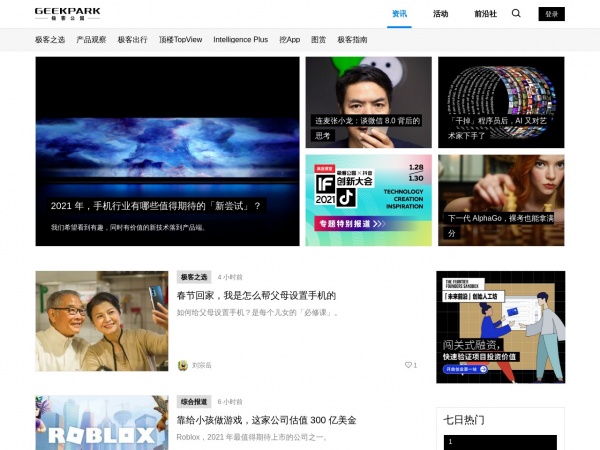Screen dimensions: 600x450
Task: Click the GeekPark logo
Action: coord(67,14)
